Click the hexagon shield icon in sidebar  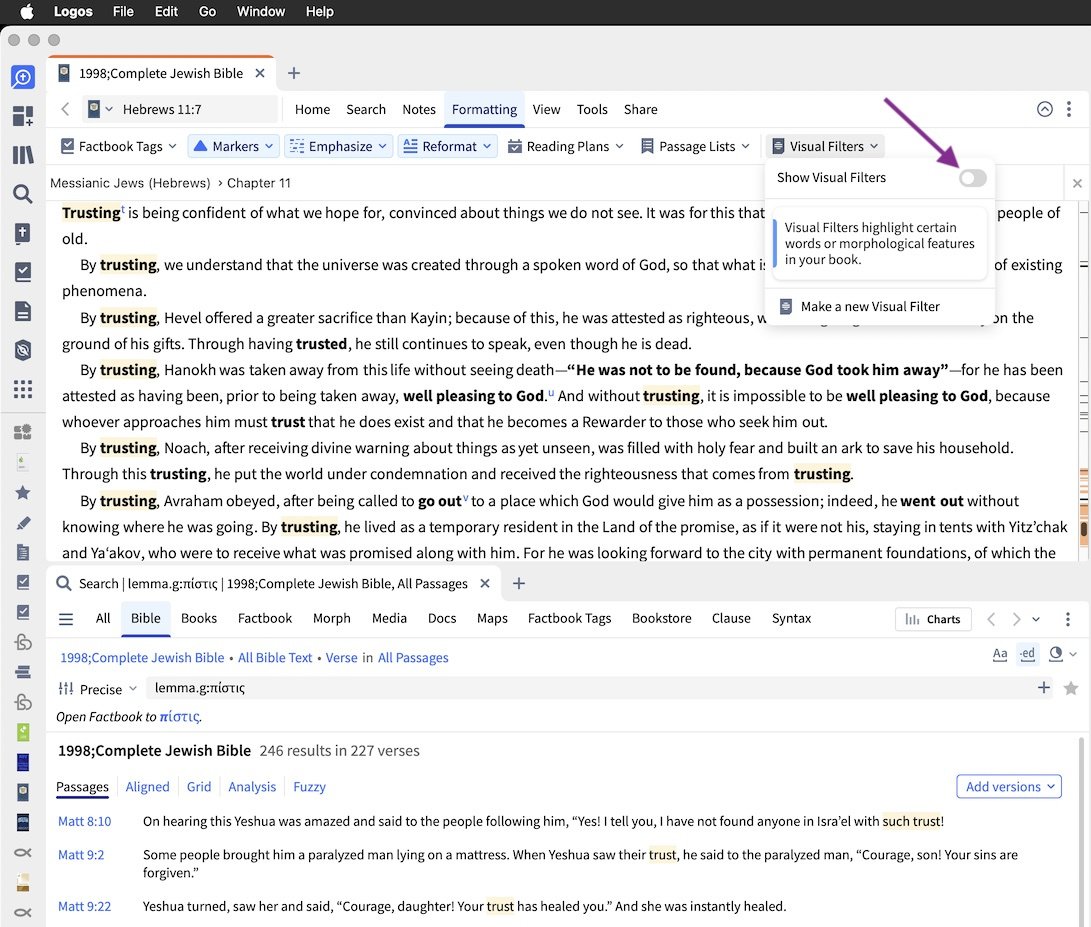(22, 350)
